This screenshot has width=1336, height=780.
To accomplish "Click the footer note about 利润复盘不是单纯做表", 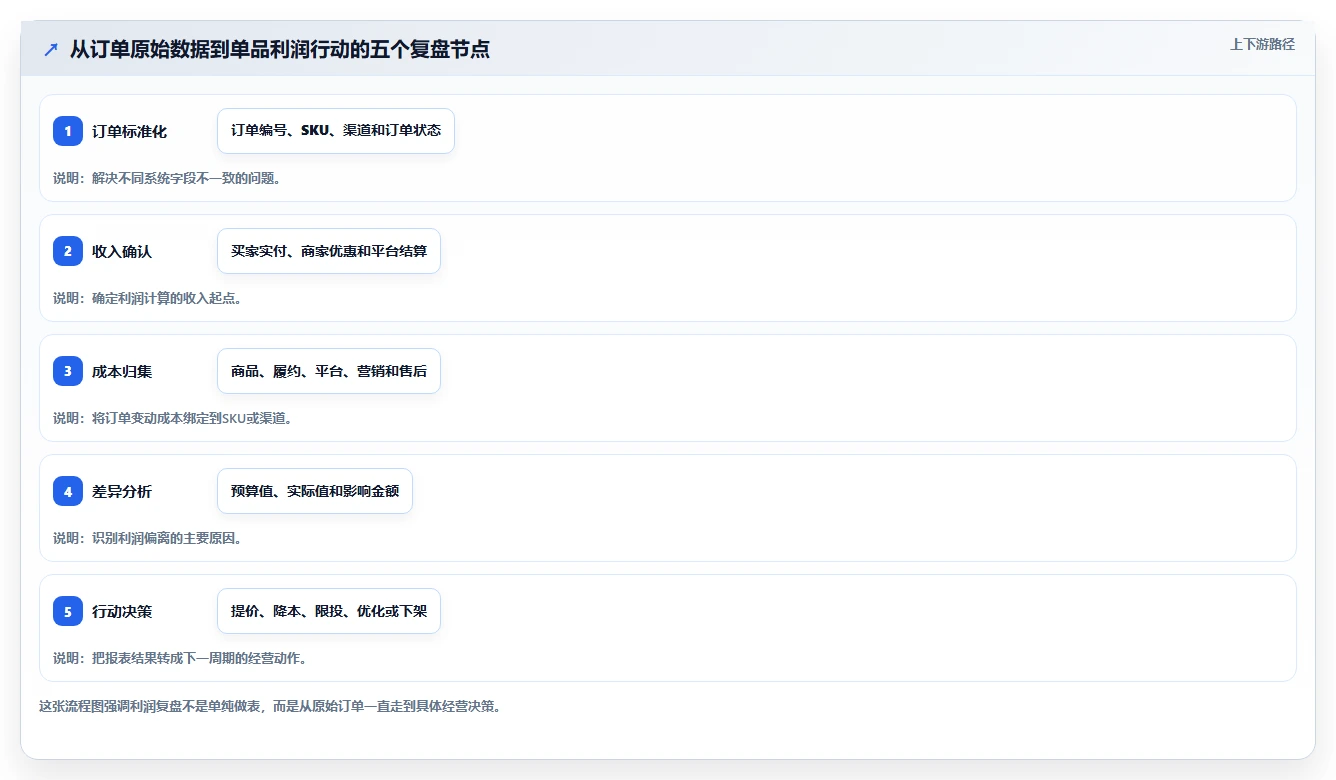I will (270, 706).
